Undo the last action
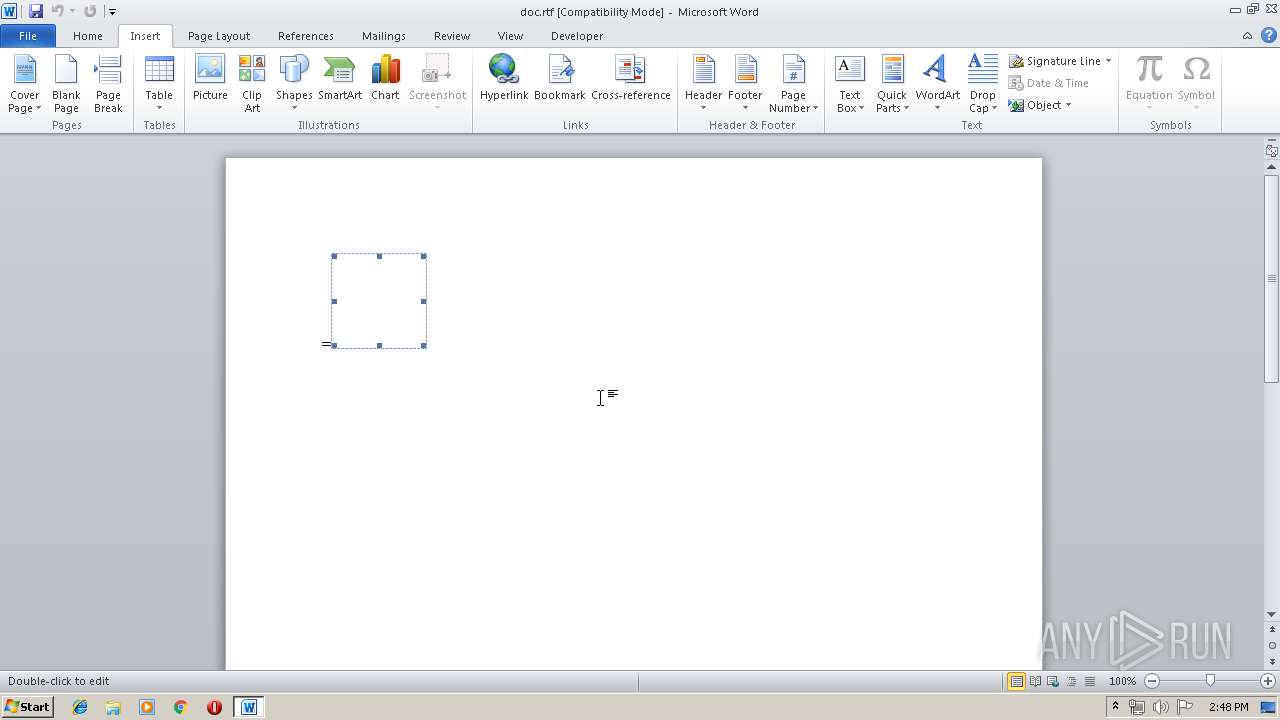This screenshot has width=1280, height=720. 58,11
